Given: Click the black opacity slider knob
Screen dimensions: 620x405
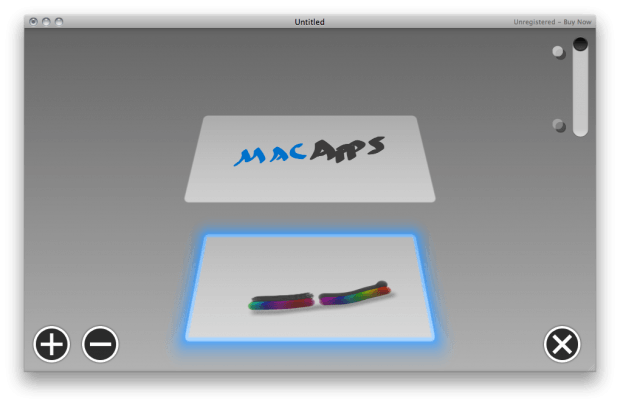Looking at the screenshot, I should [x=580, y=44].
